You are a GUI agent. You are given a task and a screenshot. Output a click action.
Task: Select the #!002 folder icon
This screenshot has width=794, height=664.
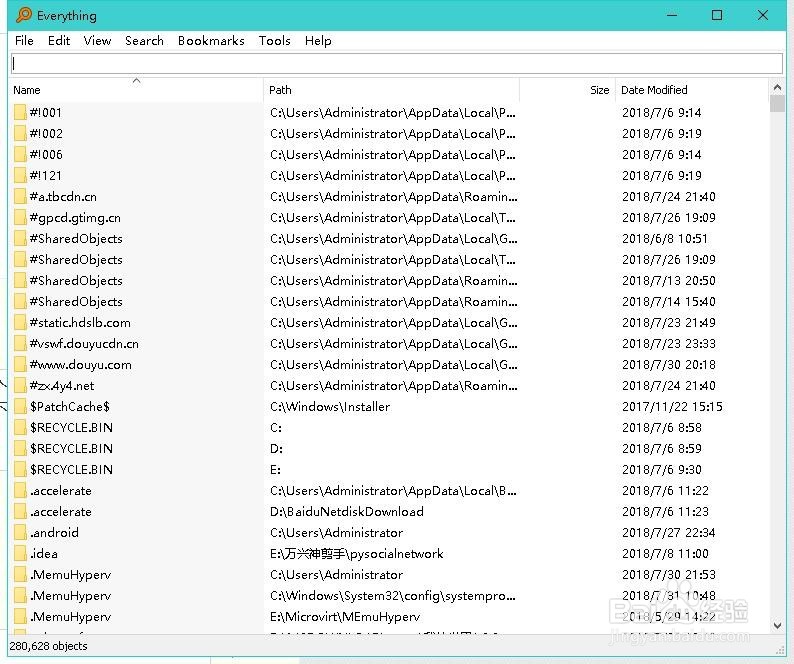pyautogui.click(x=20, y=134)
